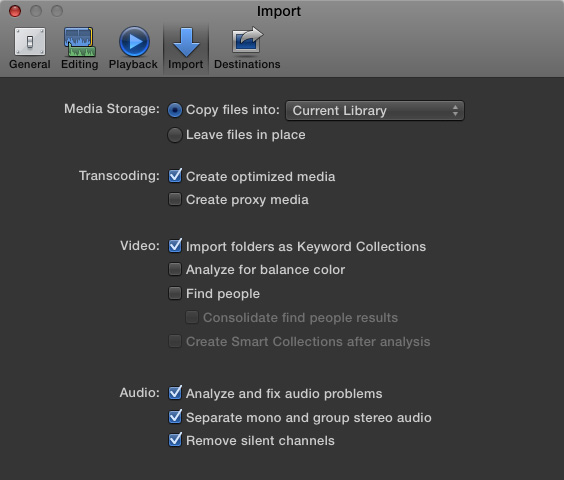Disable Remove silent channels checkbox
This screenshot has height=480, width=564.
[175, 440]
